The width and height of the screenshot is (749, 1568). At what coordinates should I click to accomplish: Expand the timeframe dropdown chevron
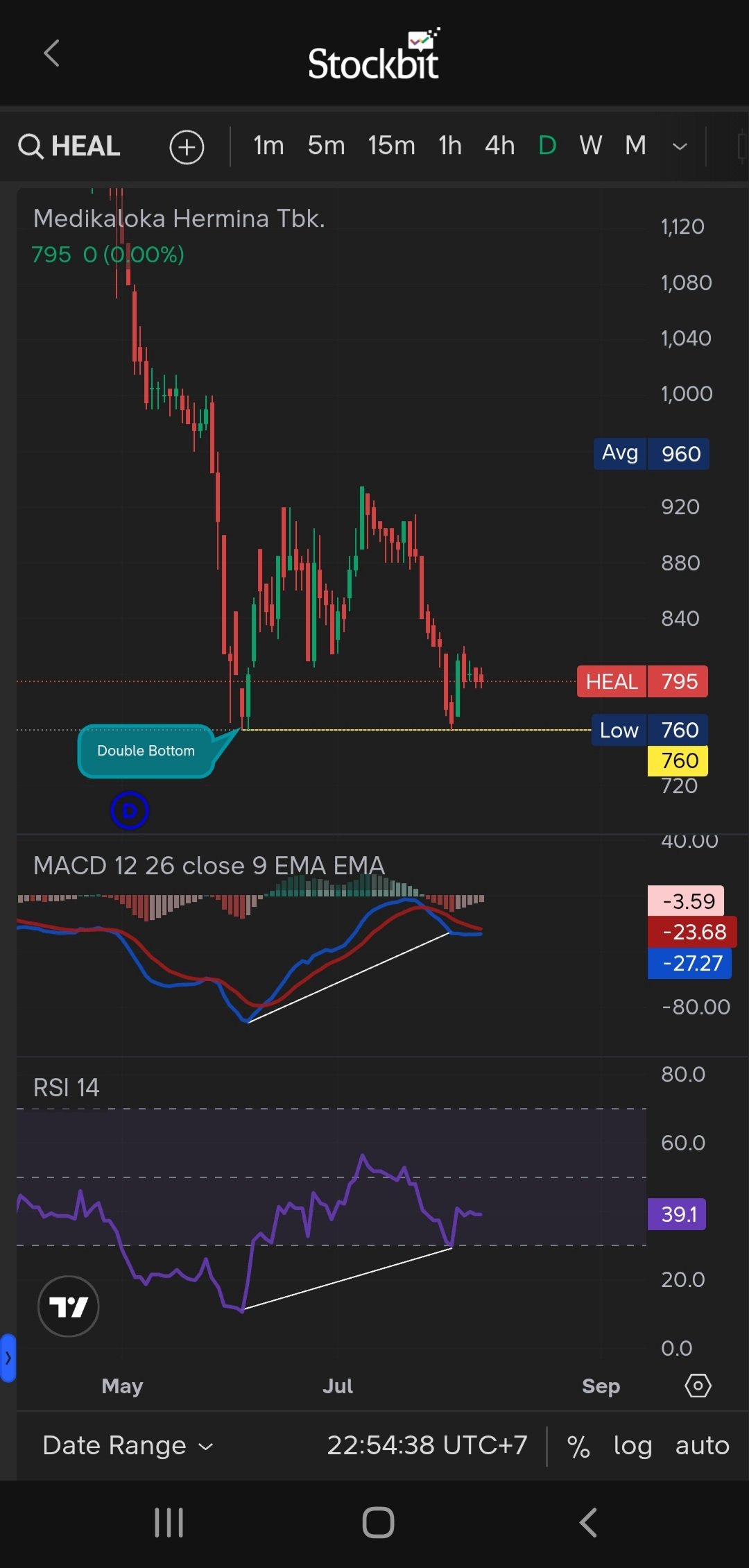680,146
